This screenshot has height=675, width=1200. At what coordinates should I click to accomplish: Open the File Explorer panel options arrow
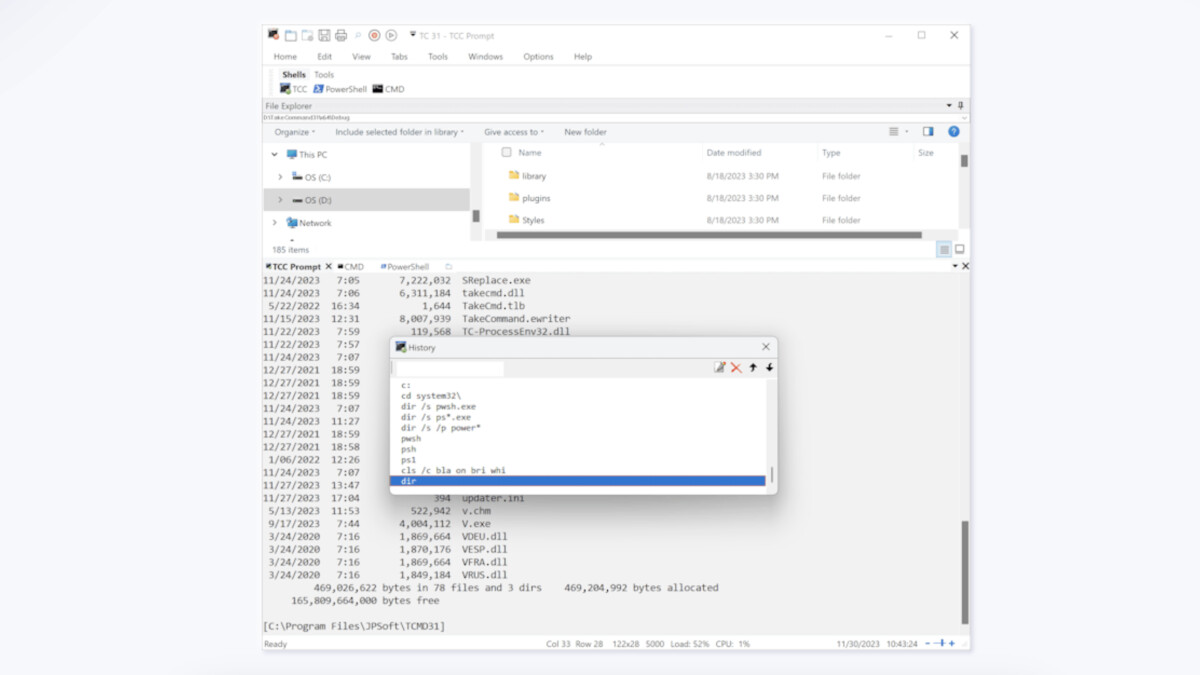(949, 105)
